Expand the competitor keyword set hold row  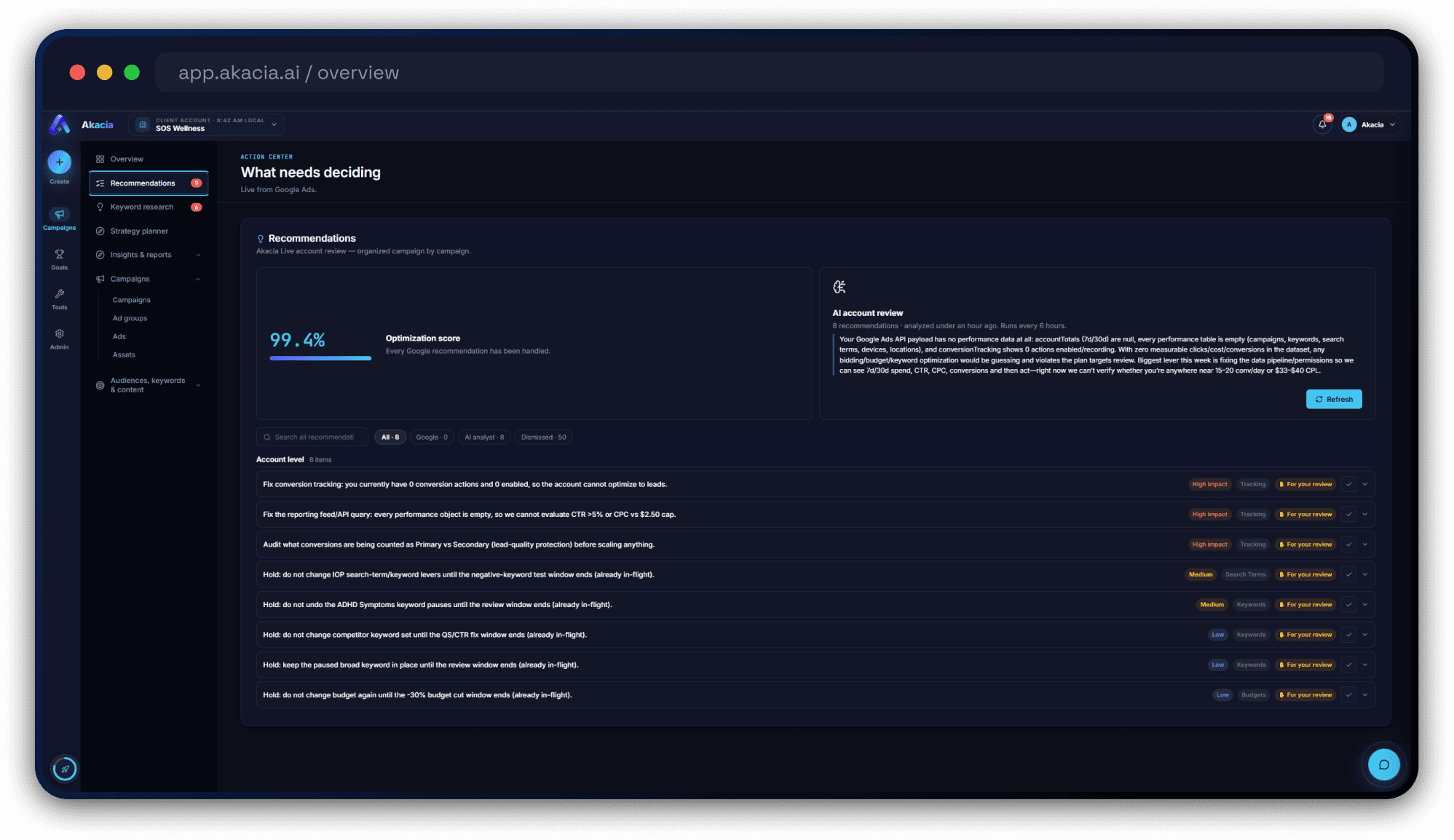click(1365, 635)
